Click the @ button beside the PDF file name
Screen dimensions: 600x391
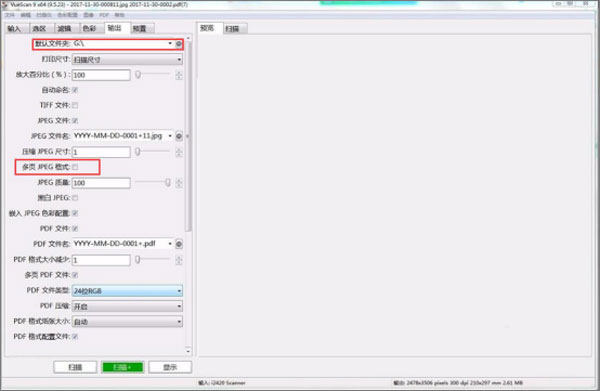(179, 244)
